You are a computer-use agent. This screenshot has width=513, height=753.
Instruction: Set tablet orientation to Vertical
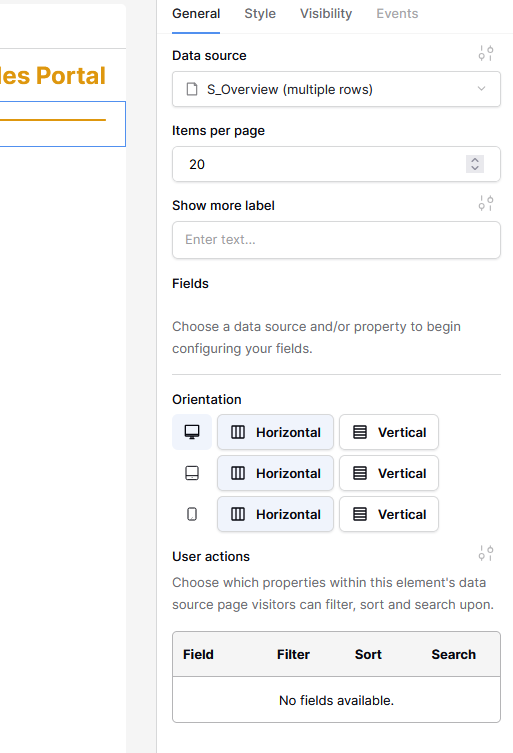tap(389, 473)
